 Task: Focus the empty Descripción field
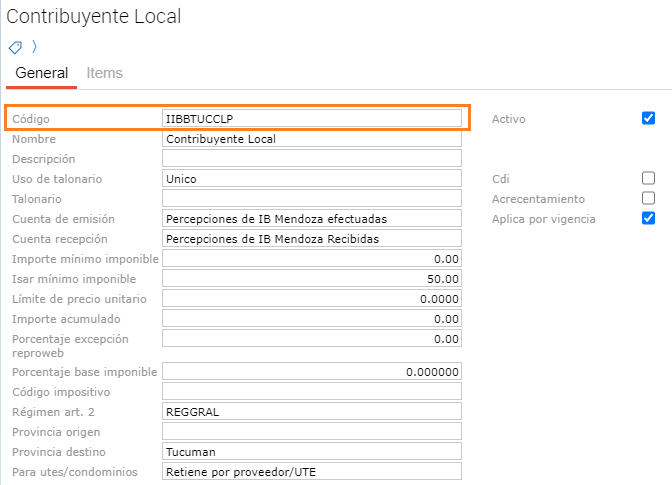coord(312,158)
